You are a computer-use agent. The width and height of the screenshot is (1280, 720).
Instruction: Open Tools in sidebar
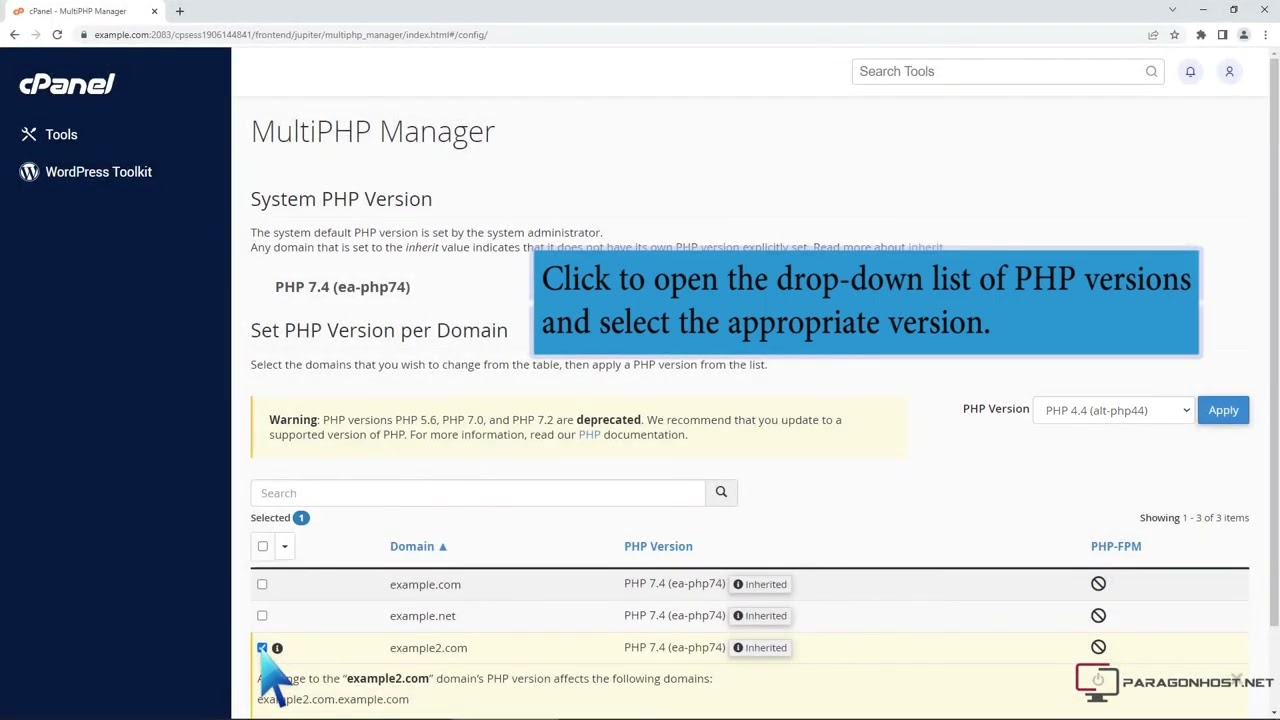click(61, 134)
